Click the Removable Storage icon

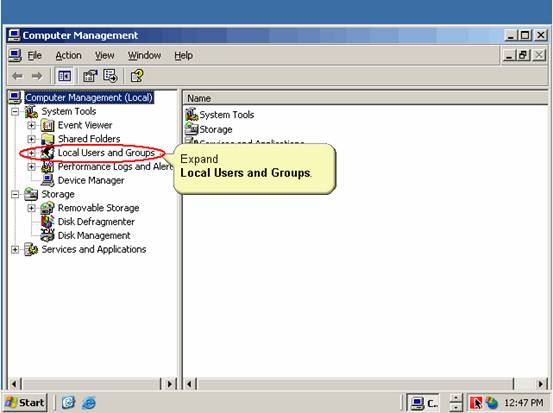[48, 208]
